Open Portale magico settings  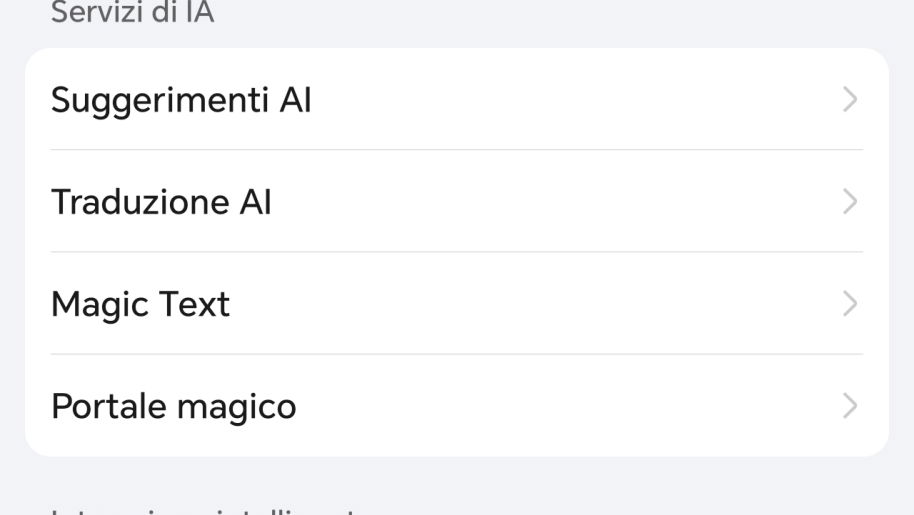[457, 405]
